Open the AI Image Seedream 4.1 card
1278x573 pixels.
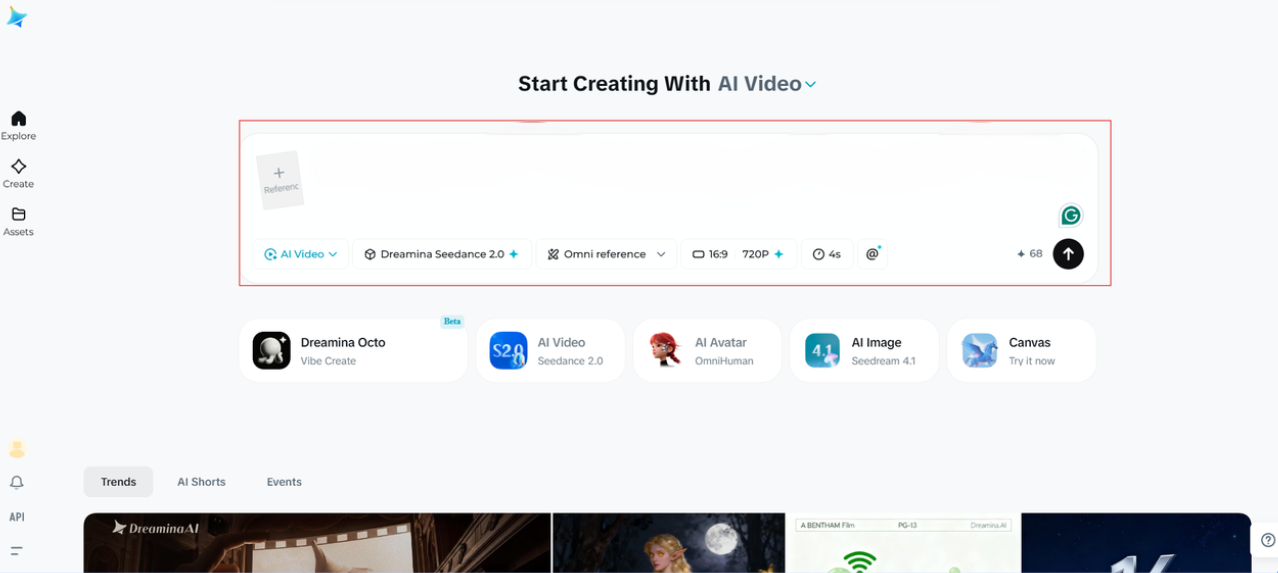[x=864, y=351]
